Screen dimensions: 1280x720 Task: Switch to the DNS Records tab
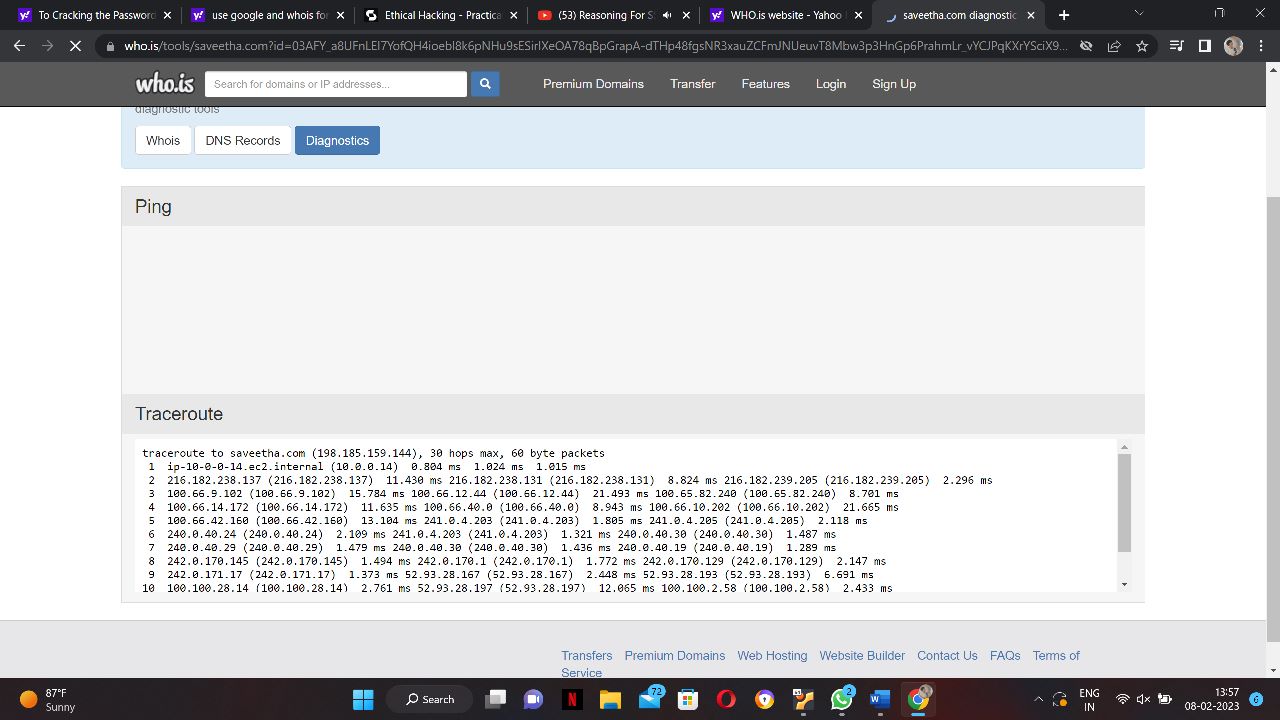coord(242,140)
